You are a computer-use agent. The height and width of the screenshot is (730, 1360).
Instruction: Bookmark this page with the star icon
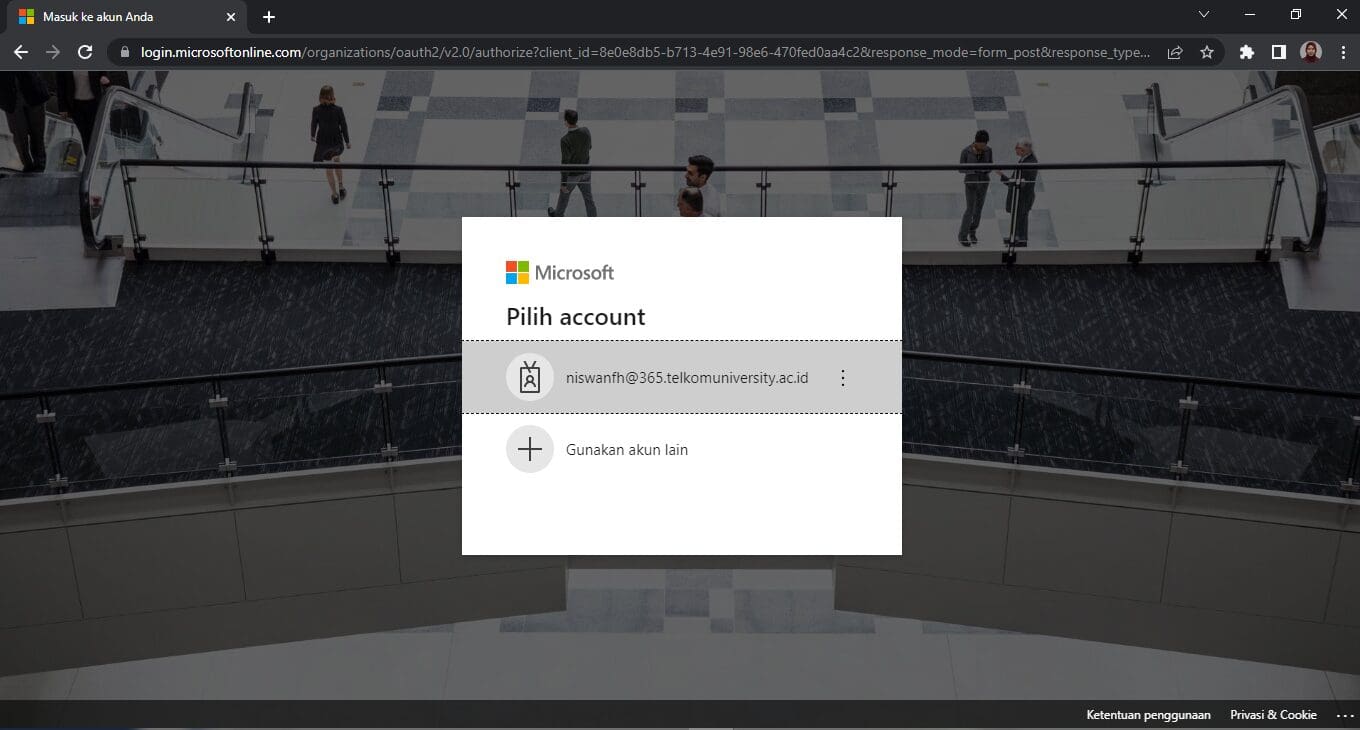[x=1207, y=52]
